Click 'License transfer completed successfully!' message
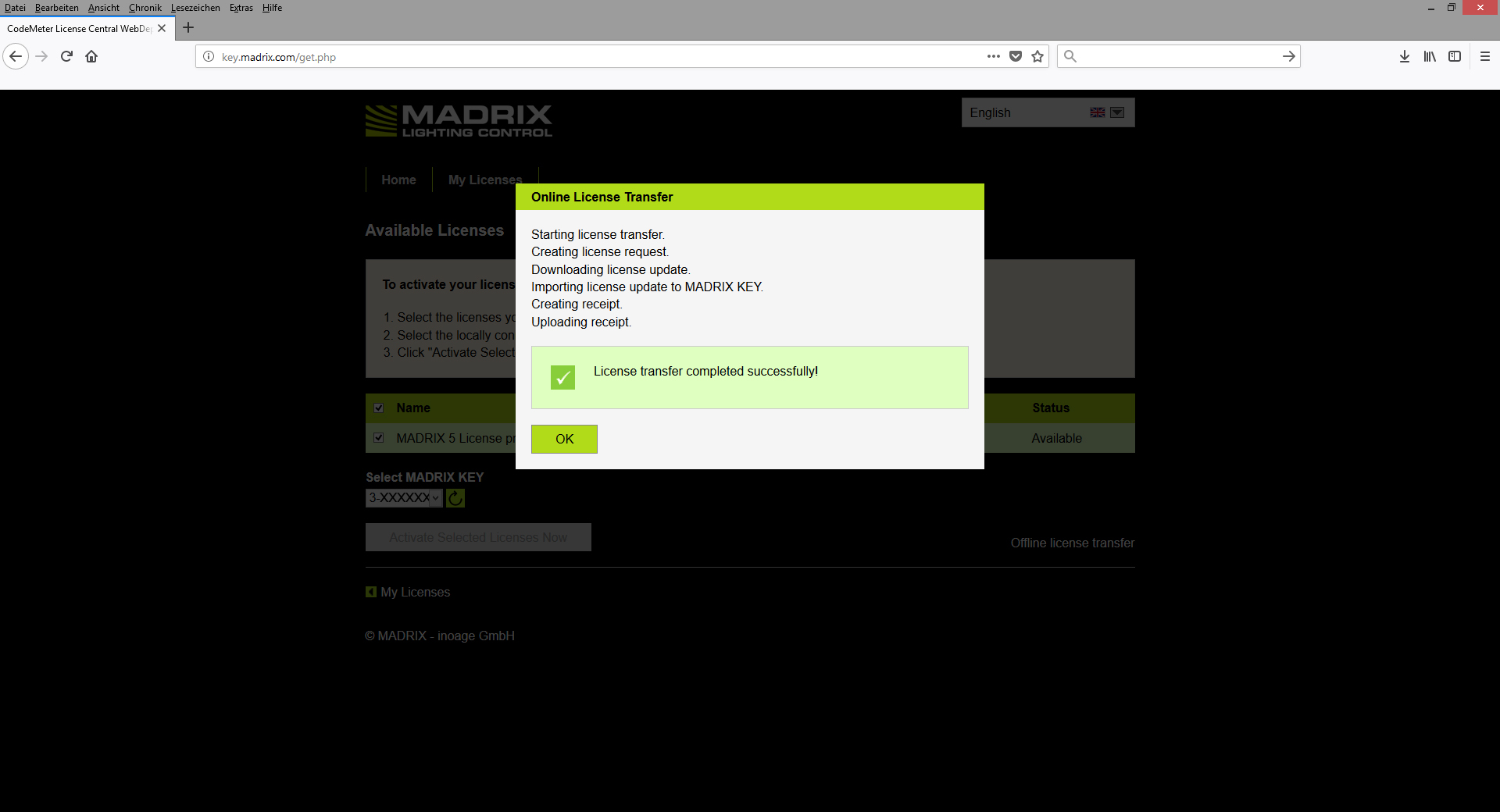The width and height of the screenshot is (1500, 812). pyautogui.click(x=705, y=371)
